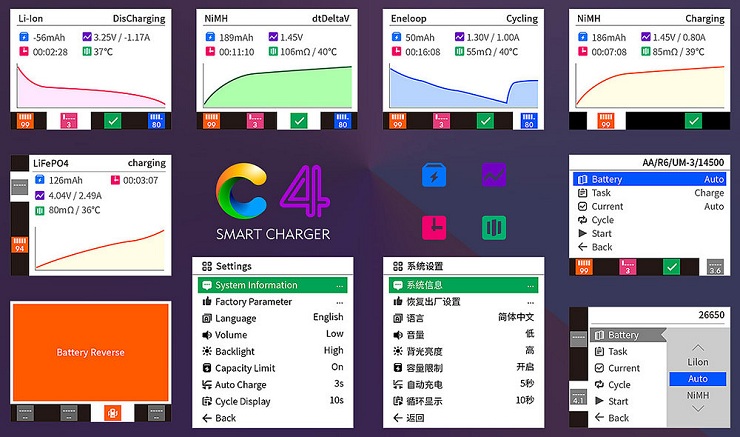Image resolution: width=740 pixels, height=437 pixels.
Task: Click the large blue battery capacity icon
Action: click(434, 175)
